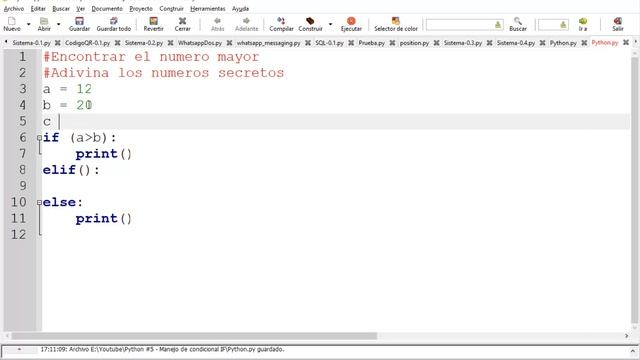The height and width of the screenshot is (360, 640).
Task: Place cursor on the "elif():" line
Action: (x=71, y=170)
